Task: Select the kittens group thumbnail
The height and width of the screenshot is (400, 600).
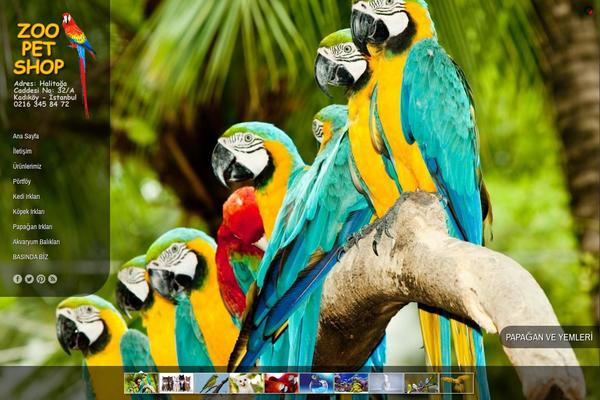Action: [176, 383]
